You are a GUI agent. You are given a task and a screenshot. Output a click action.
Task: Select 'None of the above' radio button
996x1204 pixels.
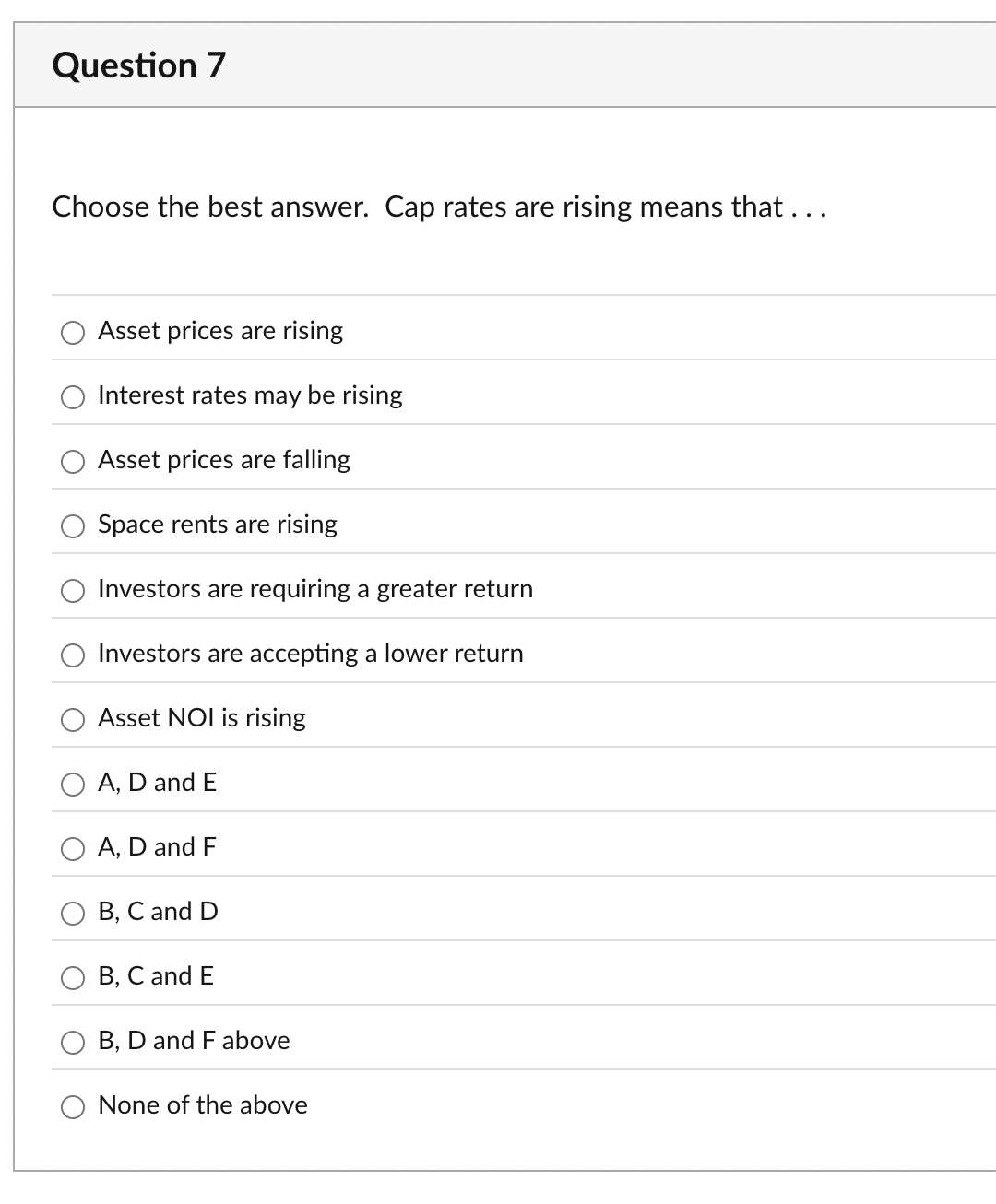pyautogui.click(x=74, y=1107)
